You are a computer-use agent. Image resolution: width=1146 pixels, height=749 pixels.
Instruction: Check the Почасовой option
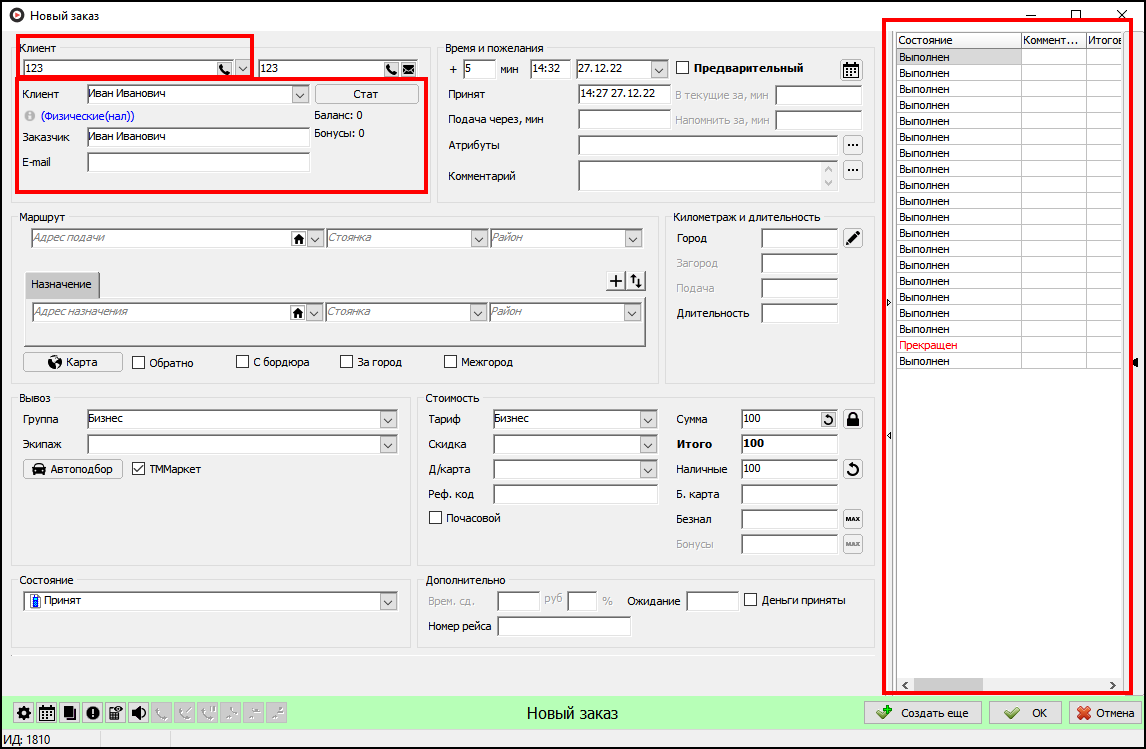click(435, 518)
